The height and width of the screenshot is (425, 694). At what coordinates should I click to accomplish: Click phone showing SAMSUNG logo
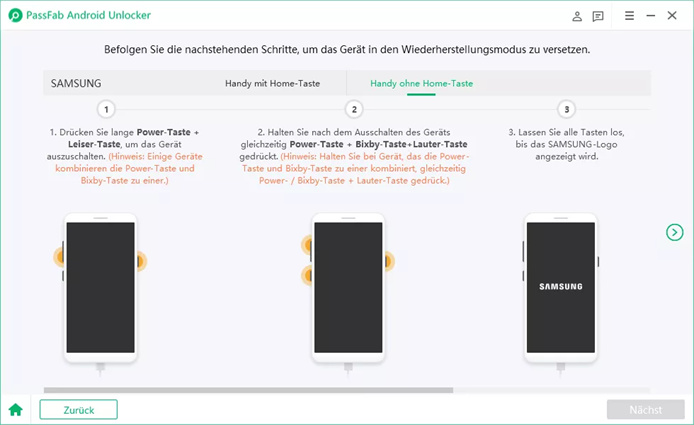[560, 288]
